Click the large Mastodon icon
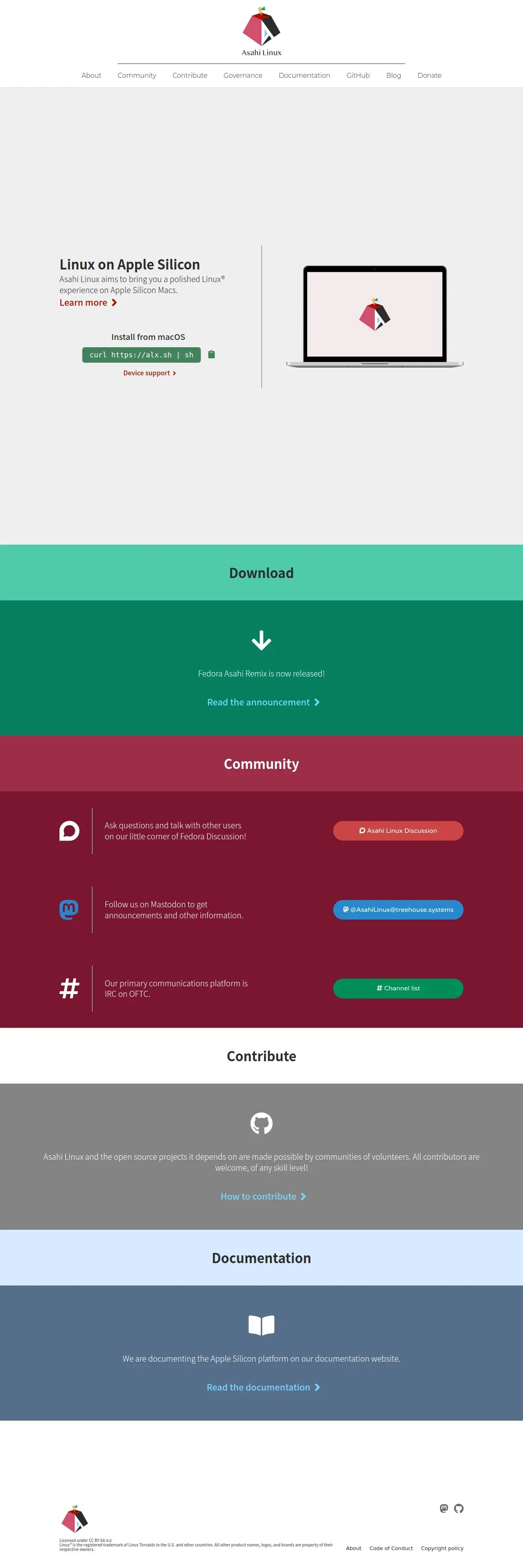The width and height of the screenshot is (523, 1568). coord(69,909)
